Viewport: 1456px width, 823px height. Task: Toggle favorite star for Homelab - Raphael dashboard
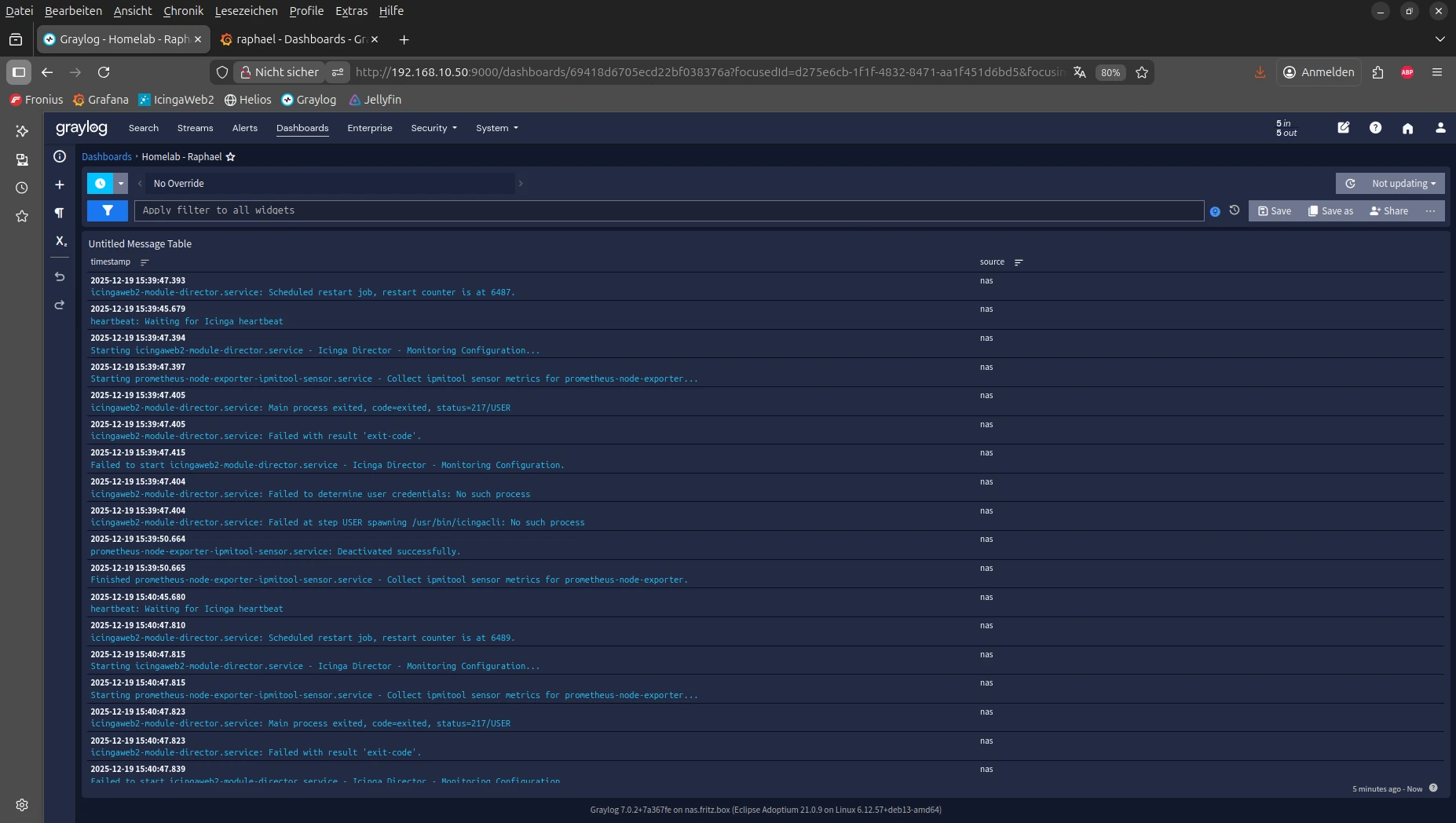point(230,157)
